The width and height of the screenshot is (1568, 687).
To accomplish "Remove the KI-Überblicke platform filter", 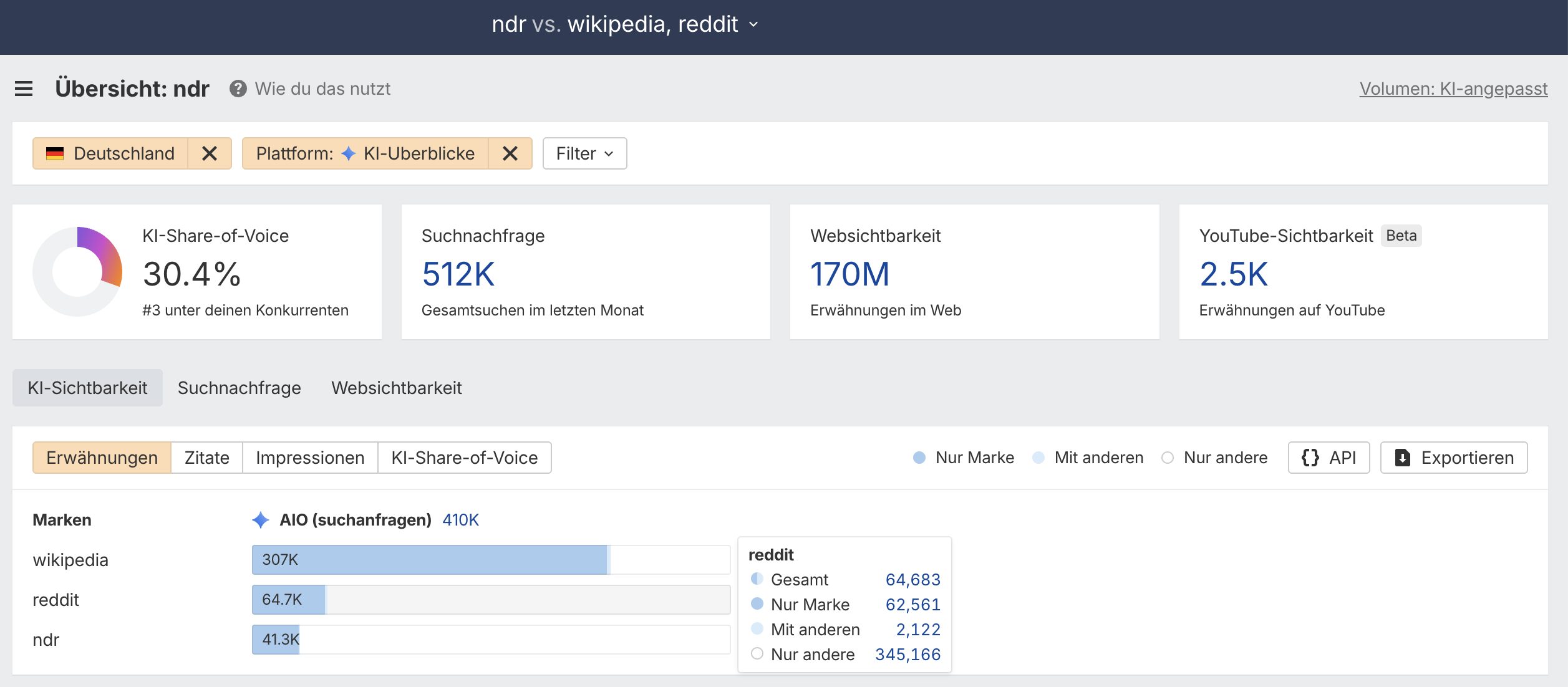I will pyautogui.click(x=510, y=153).
